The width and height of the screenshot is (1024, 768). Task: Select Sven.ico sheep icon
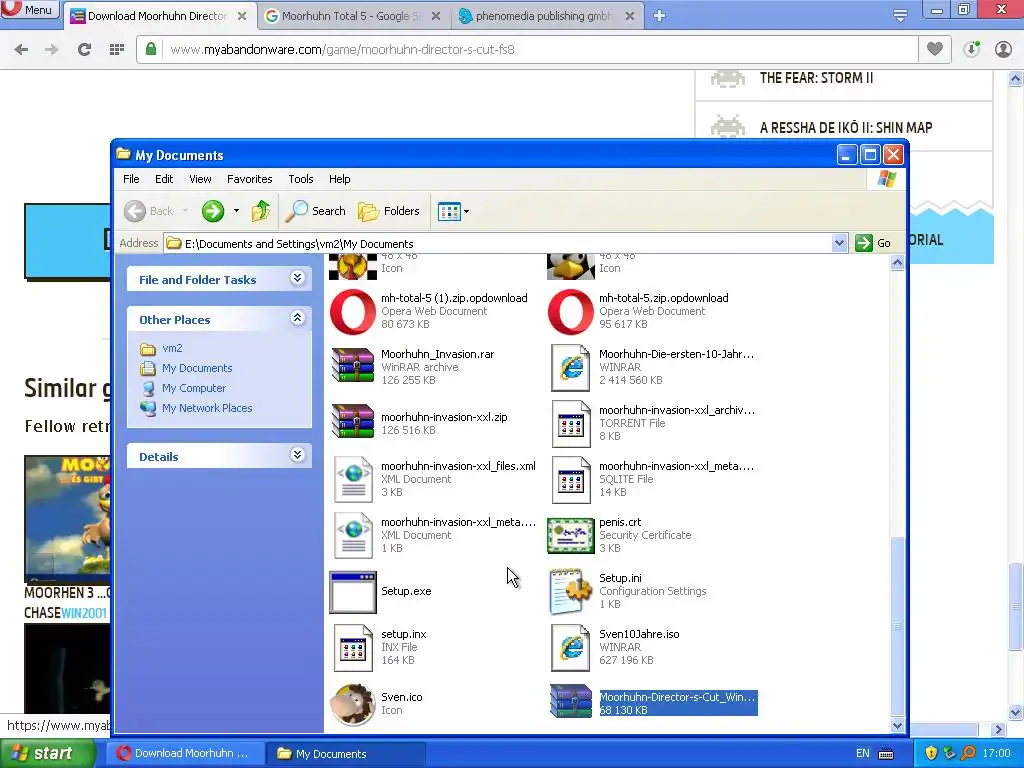(x=353, y=704)
